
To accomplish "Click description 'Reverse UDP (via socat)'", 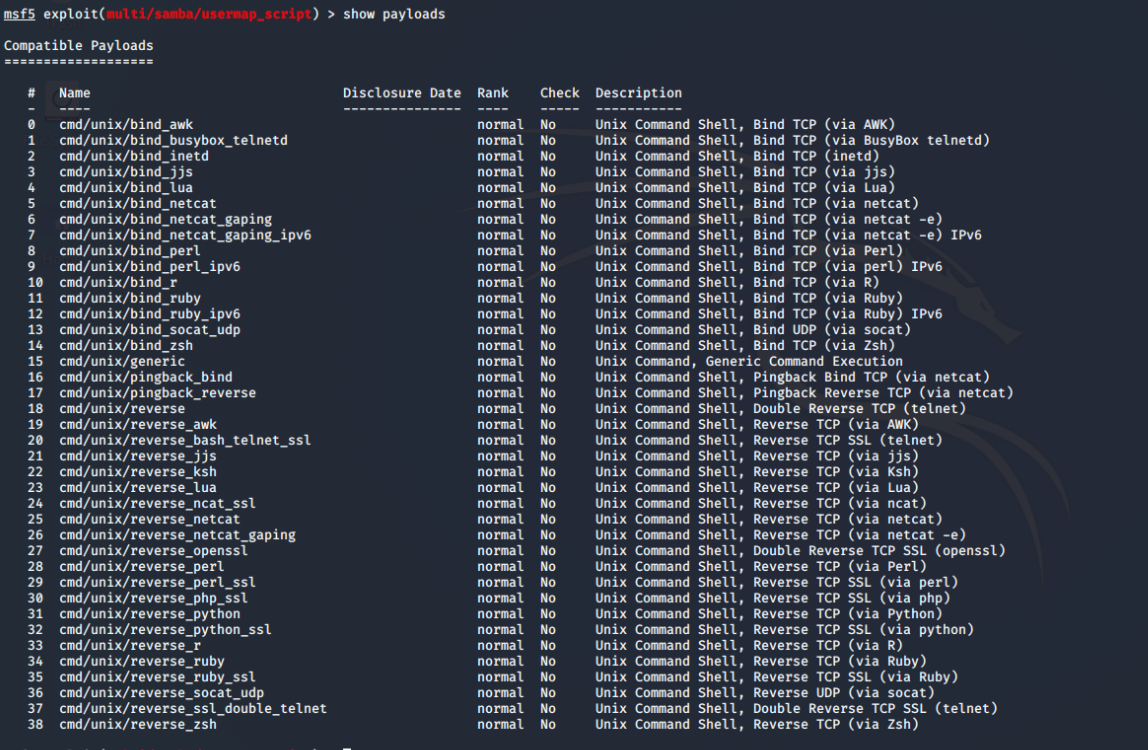I will click(x=843, y=693).
